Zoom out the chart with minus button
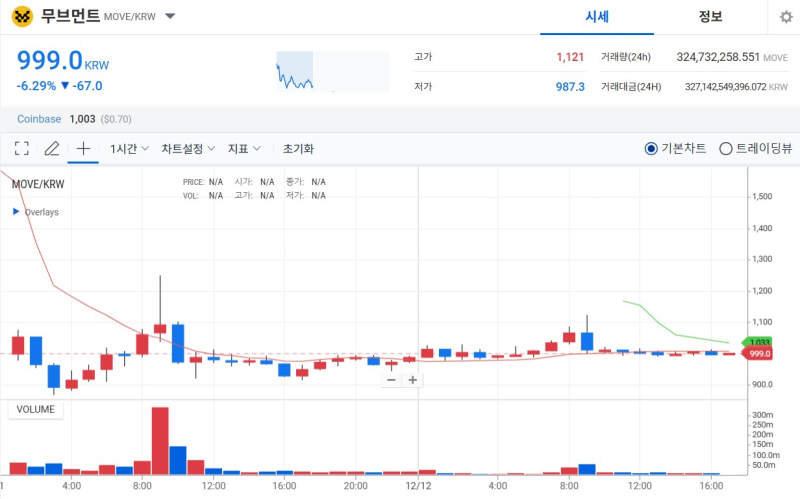This screenshot has height=499, width=800. click(391, 380)
